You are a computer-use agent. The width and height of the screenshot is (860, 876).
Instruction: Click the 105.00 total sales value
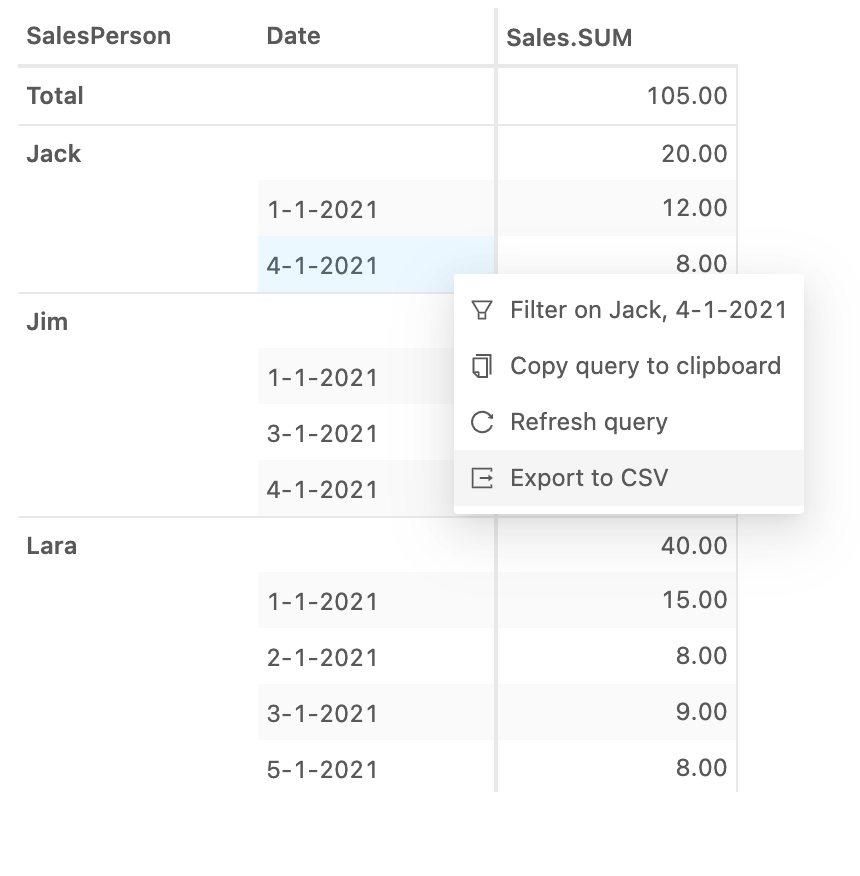(x=687, y=96)
